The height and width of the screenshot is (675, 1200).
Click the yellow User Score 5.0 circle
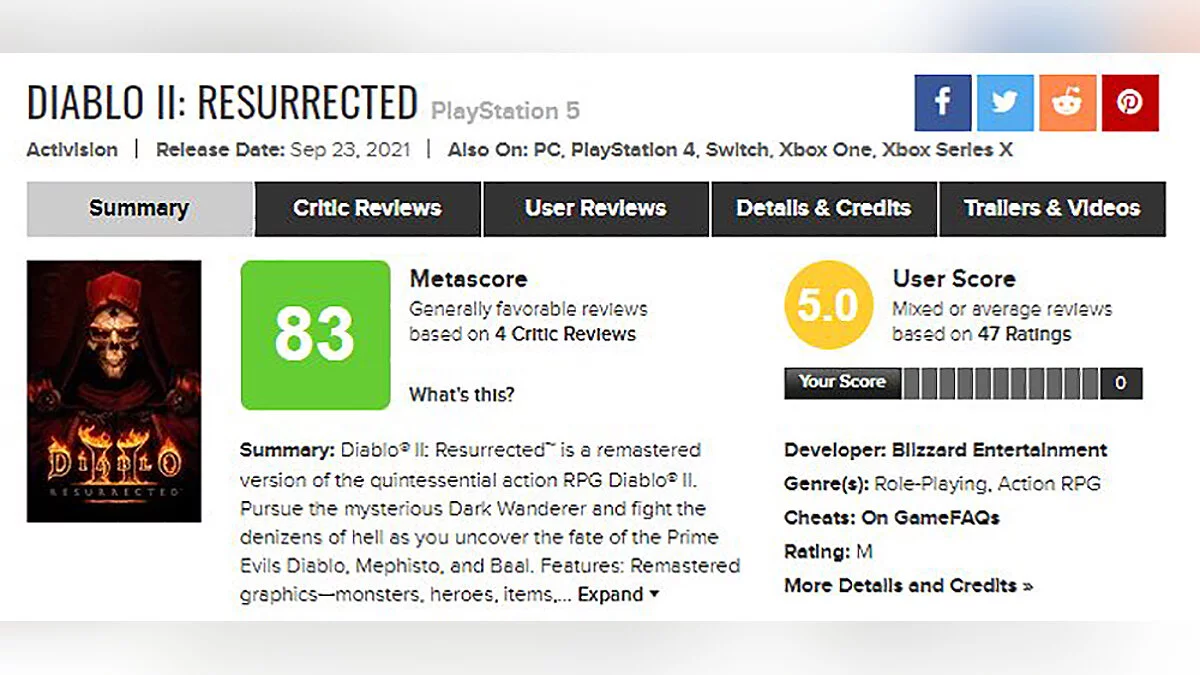click(828, 305)
